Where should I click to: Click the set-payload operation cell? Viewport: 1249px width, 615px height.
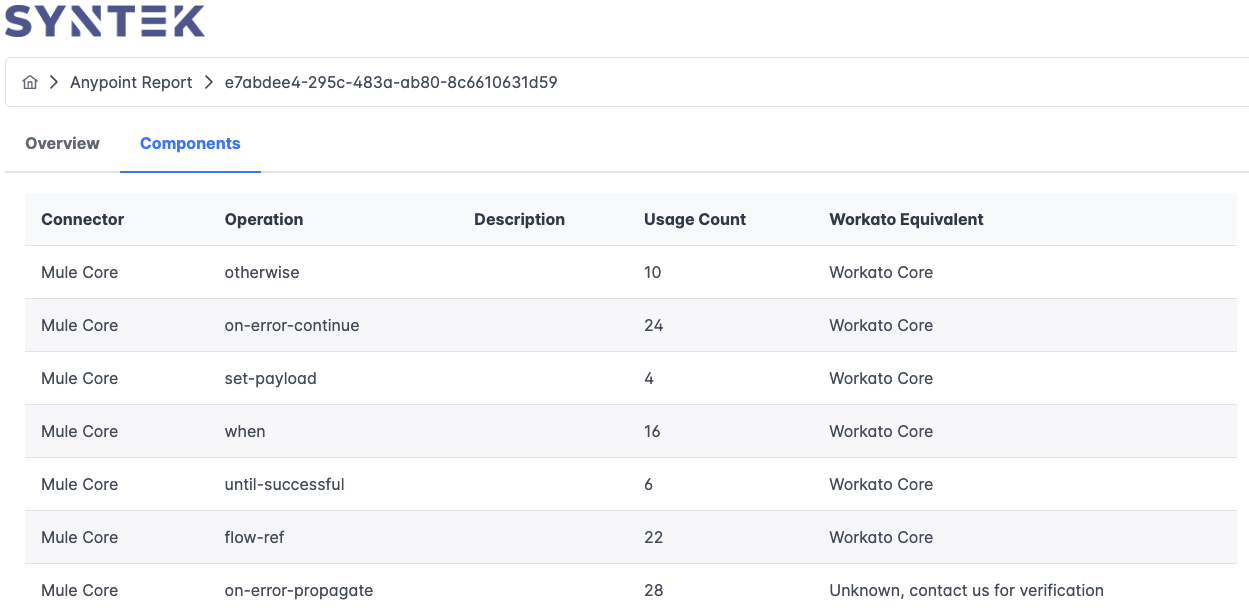(x=270, y=378)
